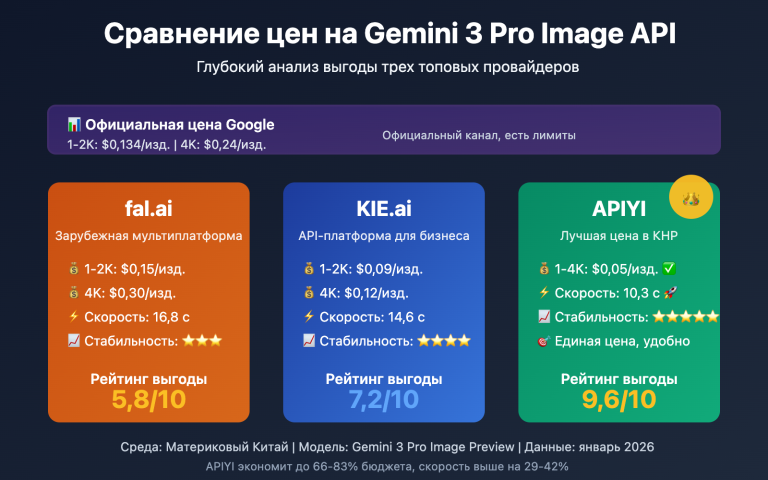Click the money bag icon next to KIE.ai 1-2K price
Image resolution: width=768 pixels, height=480 pixels.
click(x=309, y=268)
